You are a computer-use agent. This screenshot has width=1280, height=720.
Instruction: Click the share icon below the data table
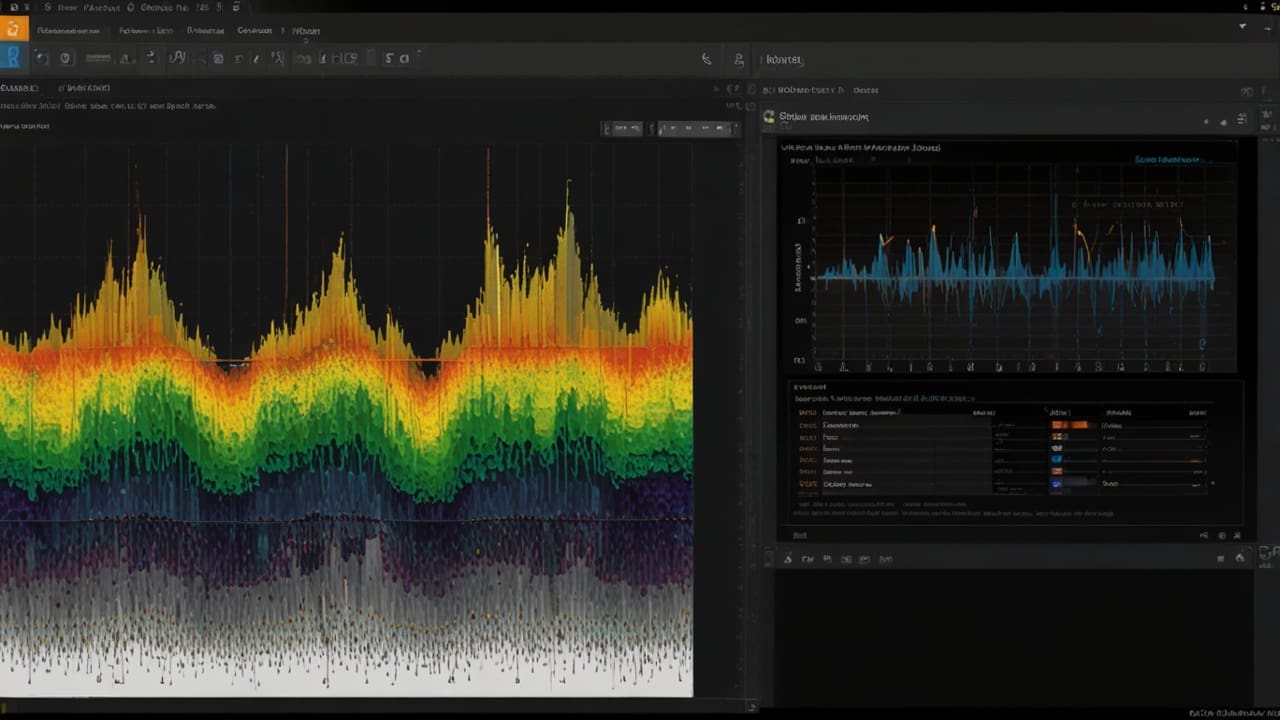pos(1203,535)
